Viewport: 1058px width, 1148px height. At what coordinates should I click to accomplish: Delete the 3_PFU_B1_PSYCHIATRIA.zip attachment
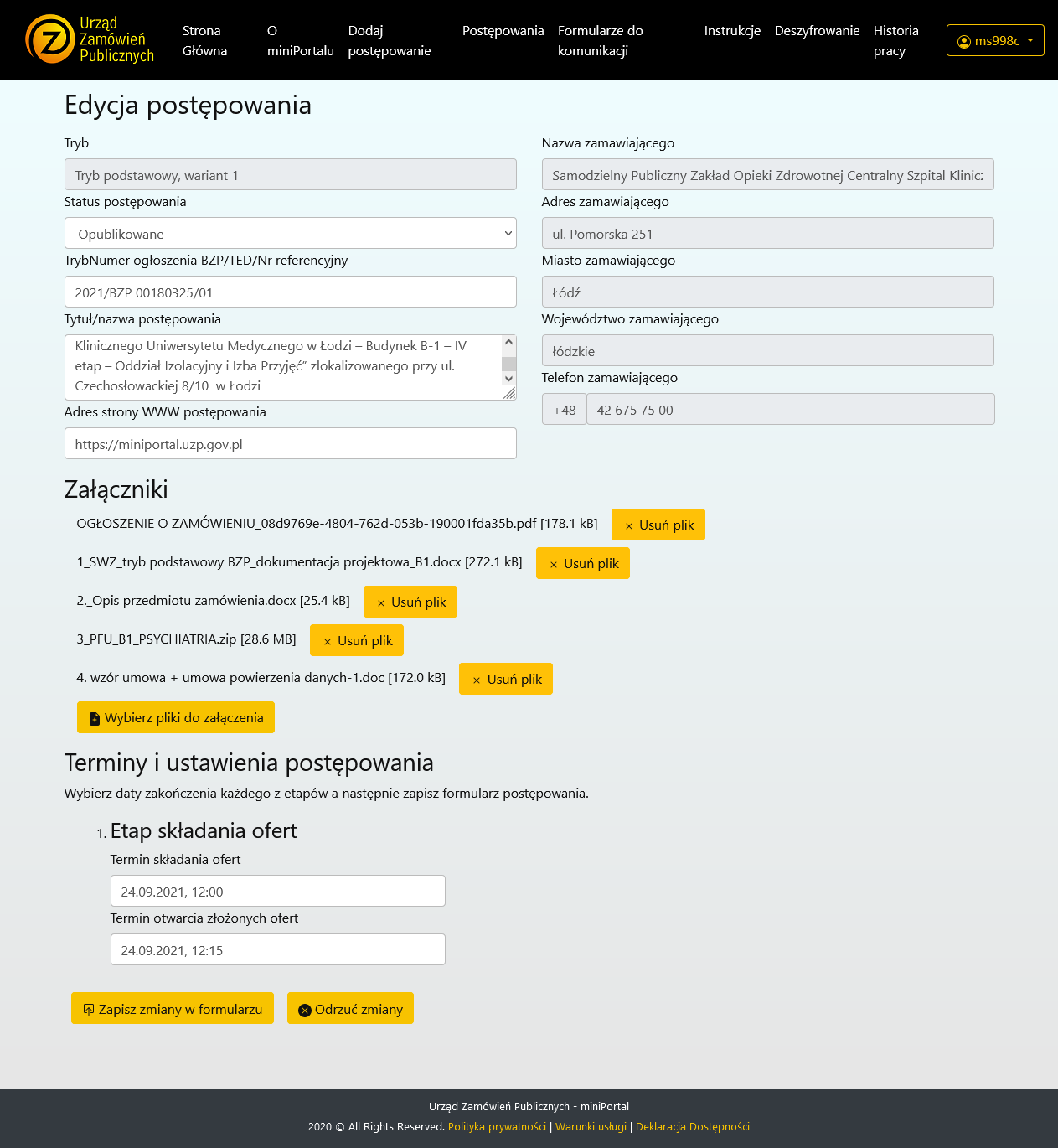pyautogui.click(x=356, y=640)
